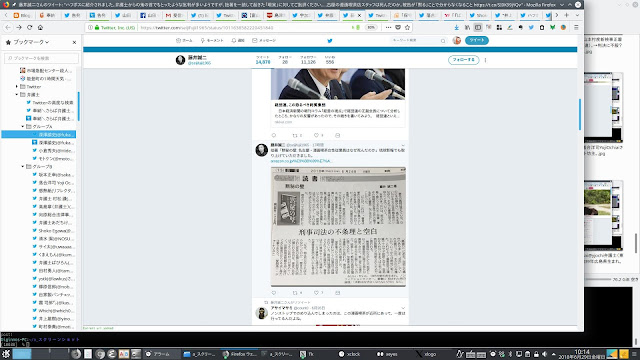Open a new tab with the plus button
640x360 pixels.
[567, 15]
